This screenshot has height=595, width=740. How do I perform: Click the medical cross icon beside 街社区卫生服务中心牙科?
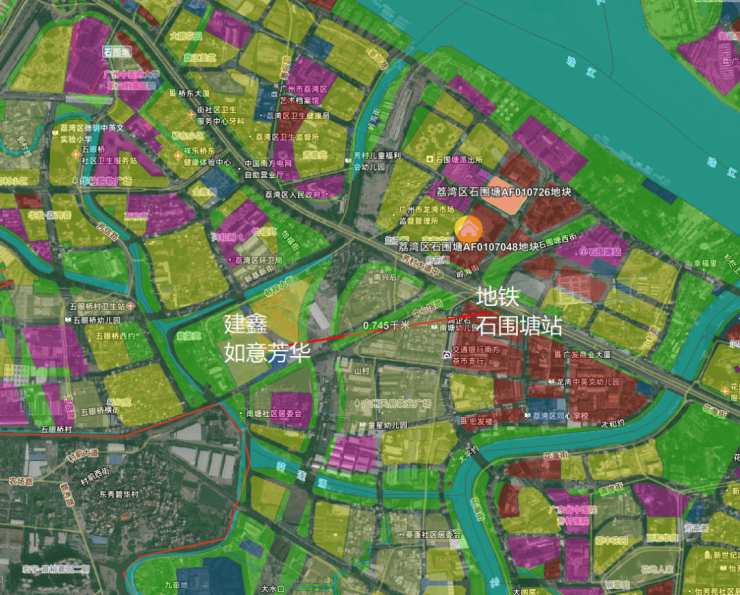tap(191, 114)
